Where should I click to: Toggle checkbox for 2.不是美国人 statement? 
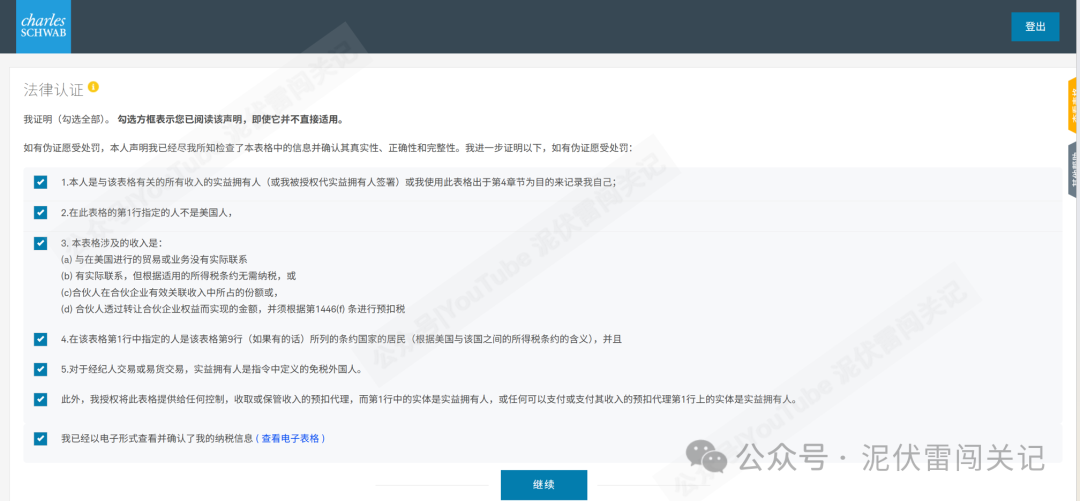pos(41,212)
